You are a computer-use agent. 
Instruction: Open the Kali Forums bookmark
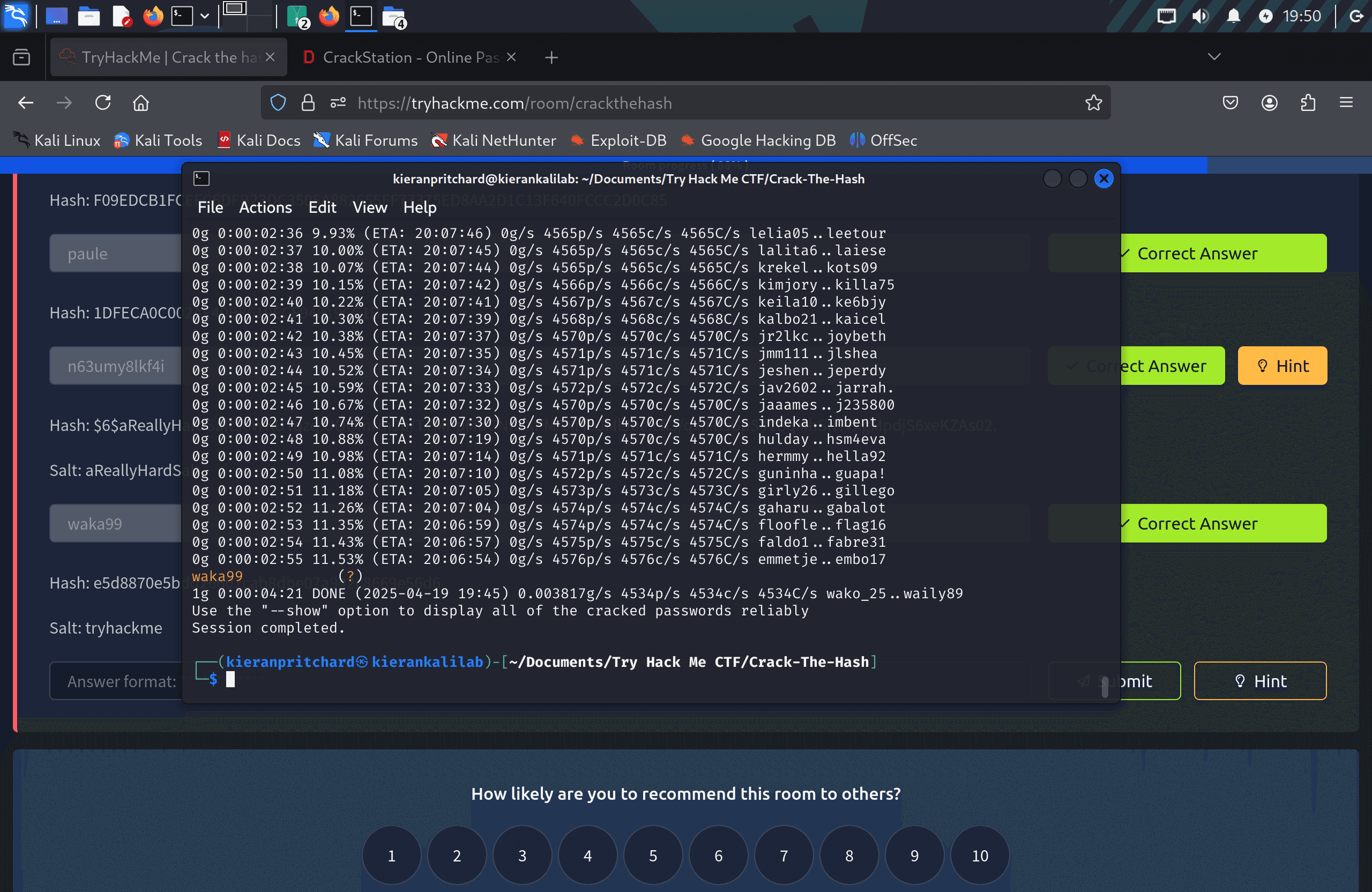[365, 140]
